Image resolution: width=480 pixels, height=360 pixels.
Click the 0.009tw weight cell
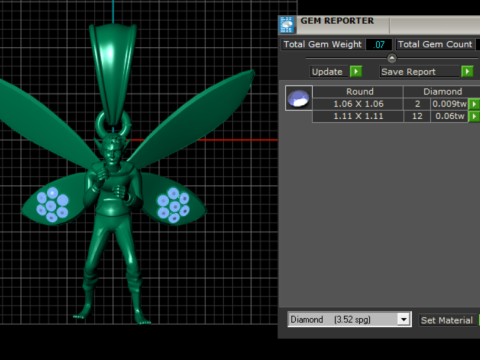(449, 104)
